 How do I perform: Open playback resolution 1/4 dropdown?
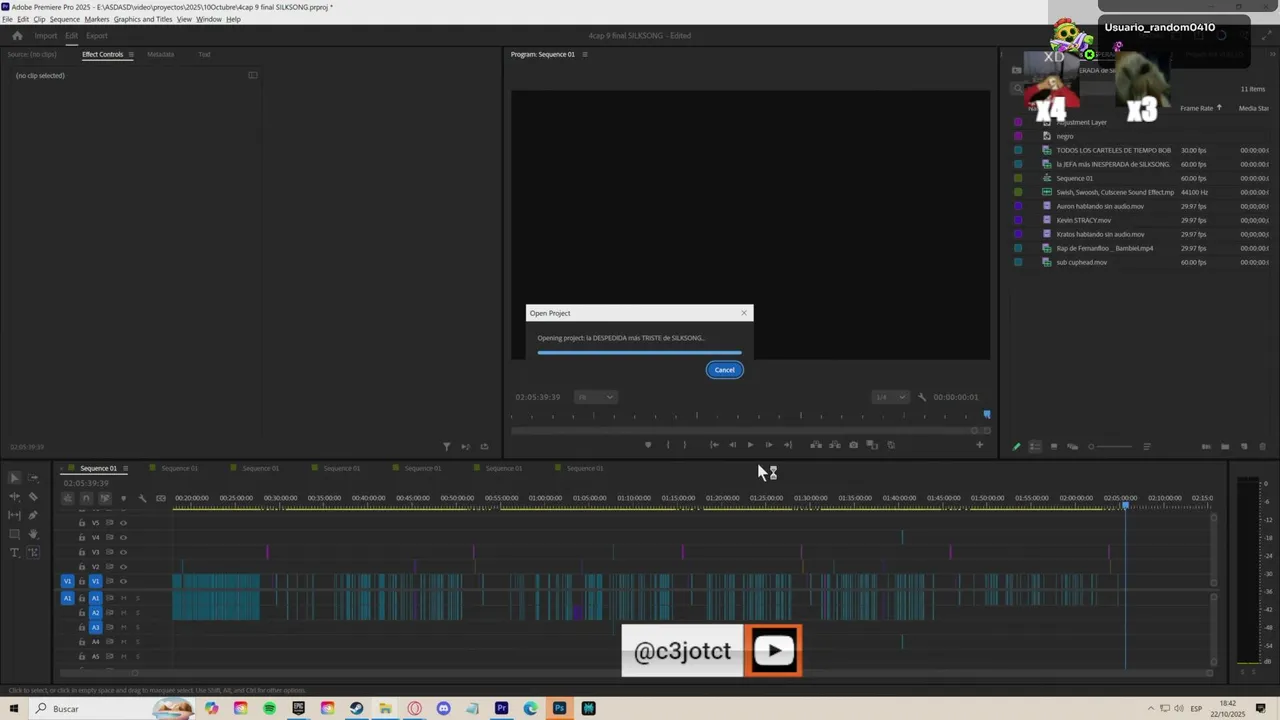click(x=889, y=397)
